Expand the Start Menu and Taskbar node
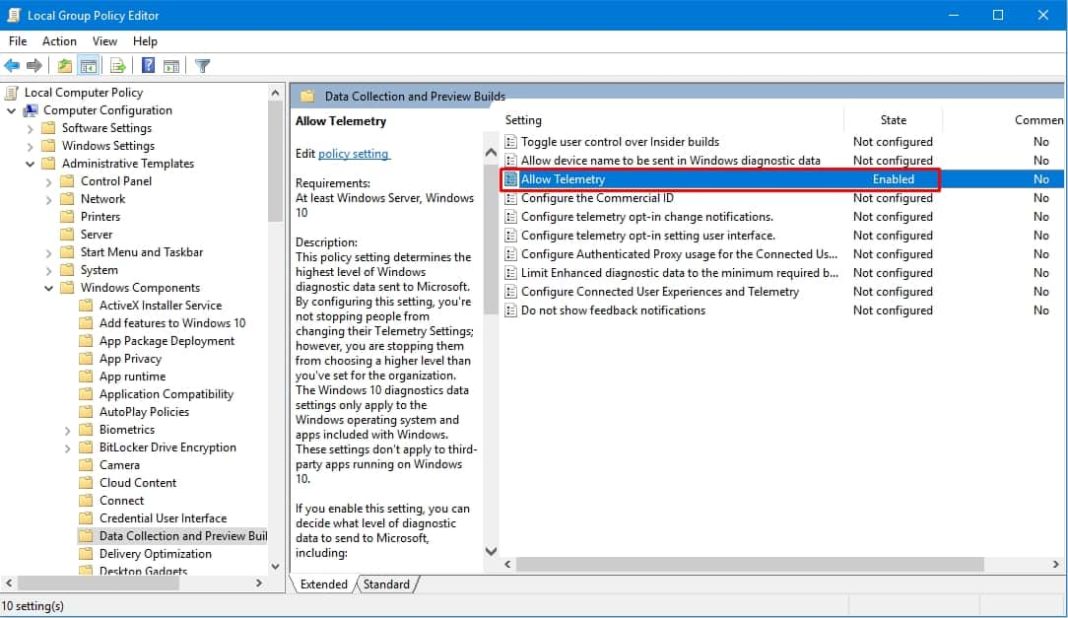This screenshot has height=618, width=1068. 49,253
